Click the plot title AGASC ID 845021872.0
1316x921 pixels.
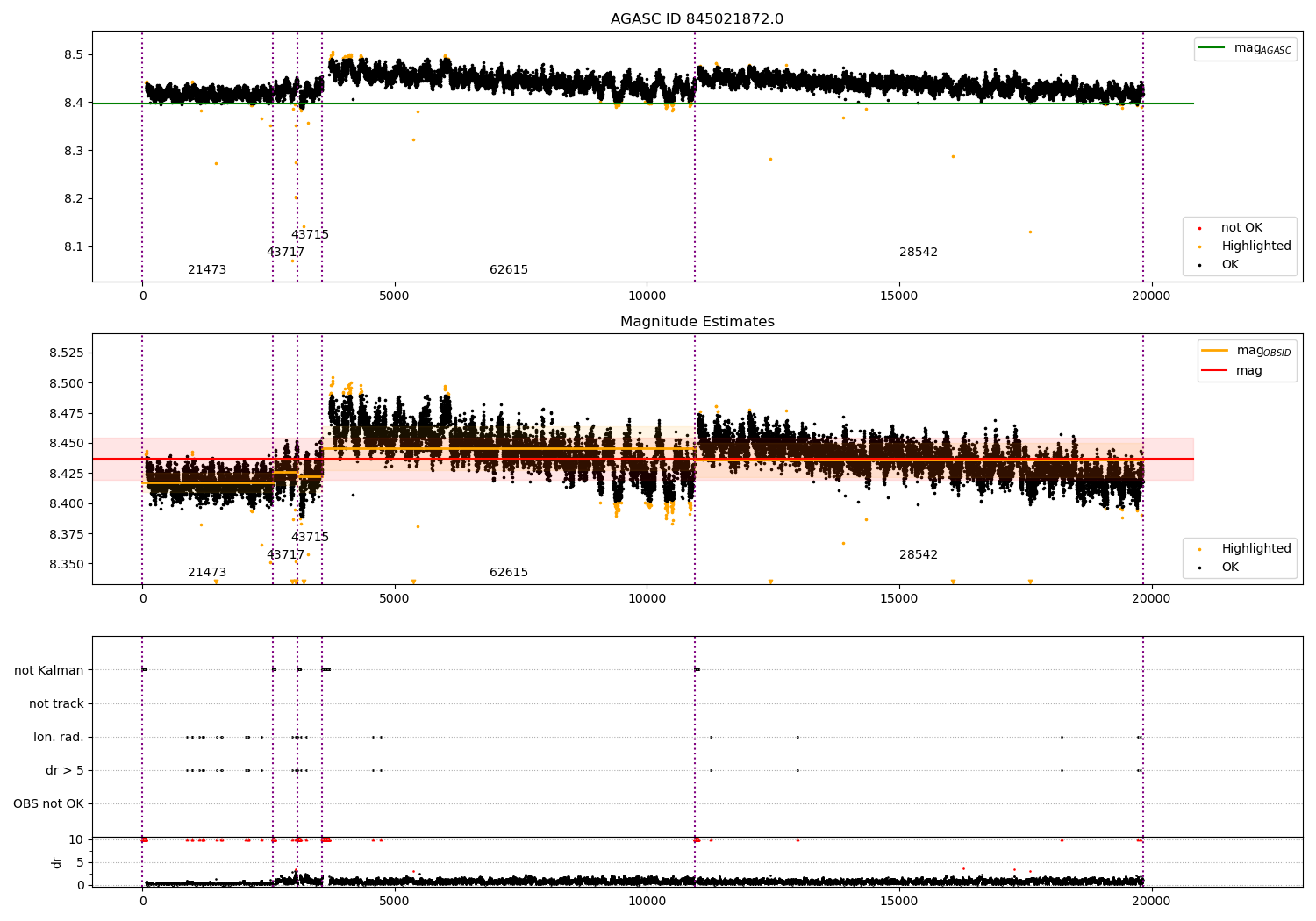point(697,19)
